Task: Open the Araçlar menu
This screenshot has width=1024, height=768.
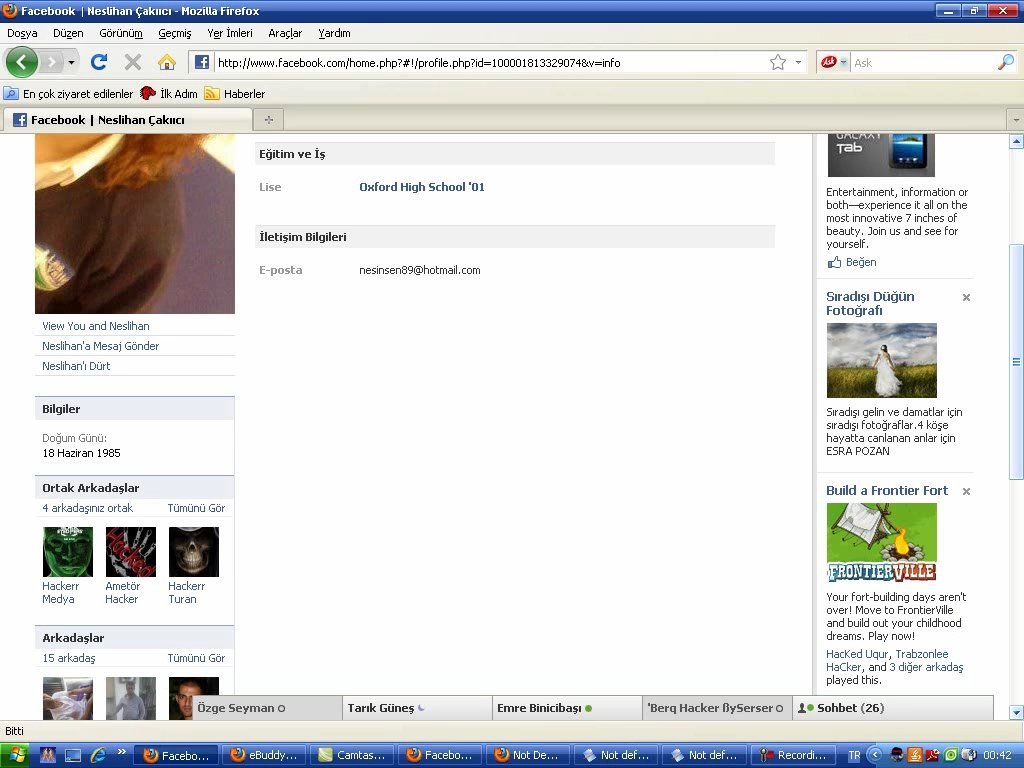Action: (285, 33)
